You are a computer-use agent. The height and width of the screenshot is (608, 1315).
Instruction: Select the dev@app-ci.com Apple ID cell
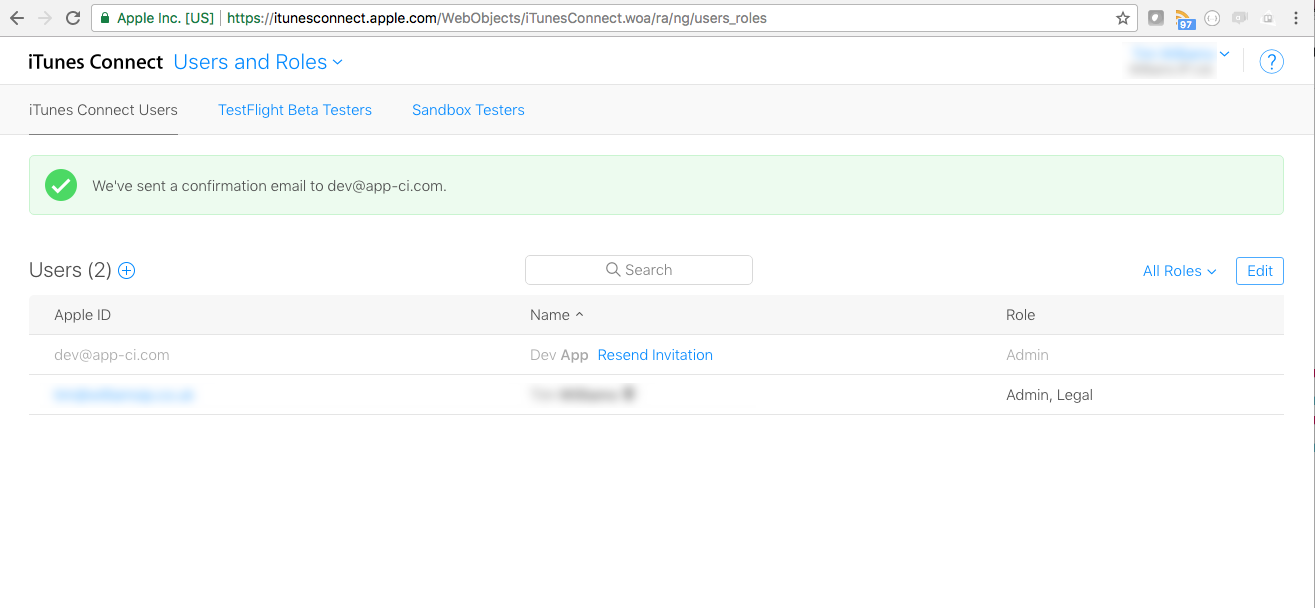[112, 355]
